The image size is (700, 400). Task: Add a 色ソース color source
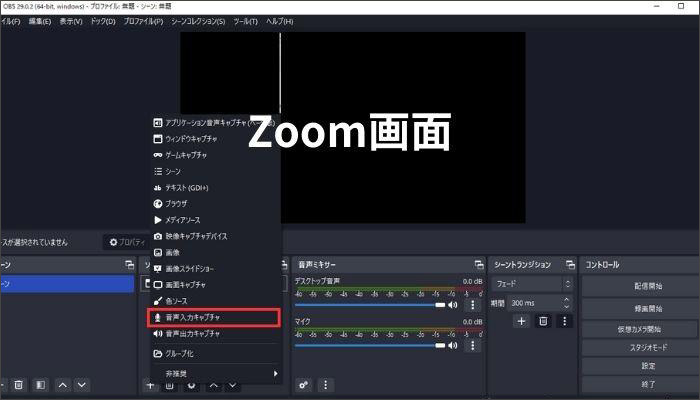[x=214, y=301]
